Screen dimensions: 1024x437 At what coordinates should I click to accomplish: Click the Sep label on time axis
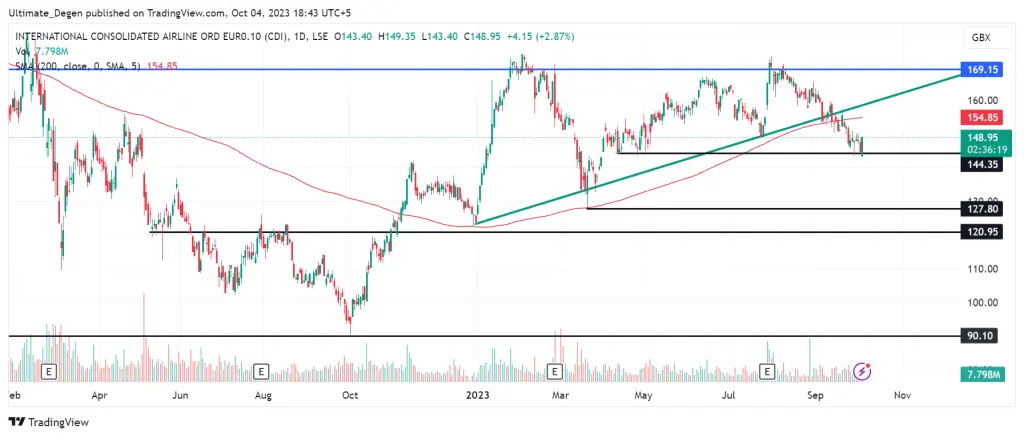(814, 395)
